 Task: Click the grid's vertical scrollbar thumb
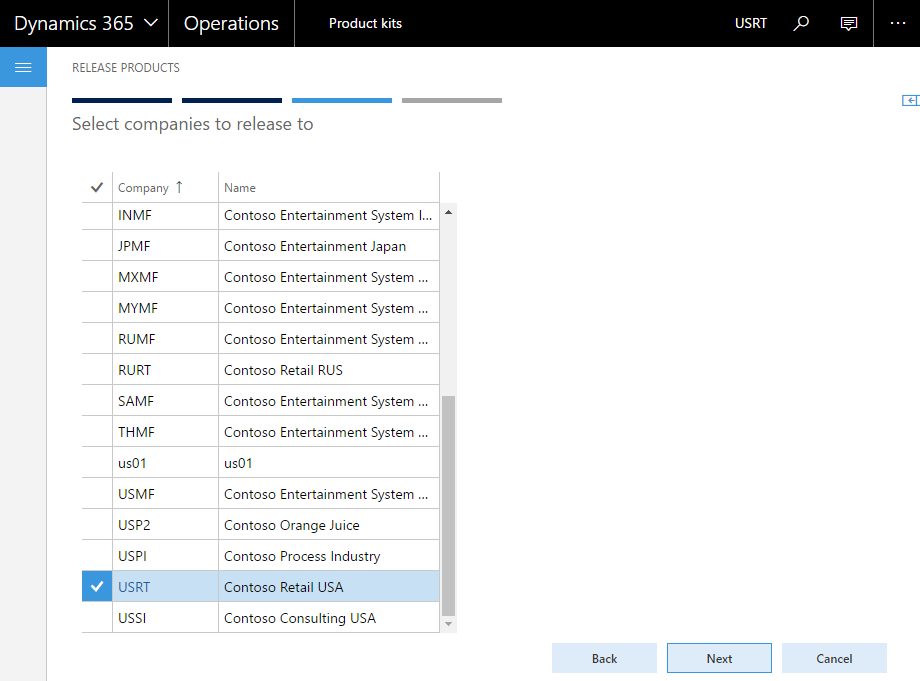click(448, 506)
